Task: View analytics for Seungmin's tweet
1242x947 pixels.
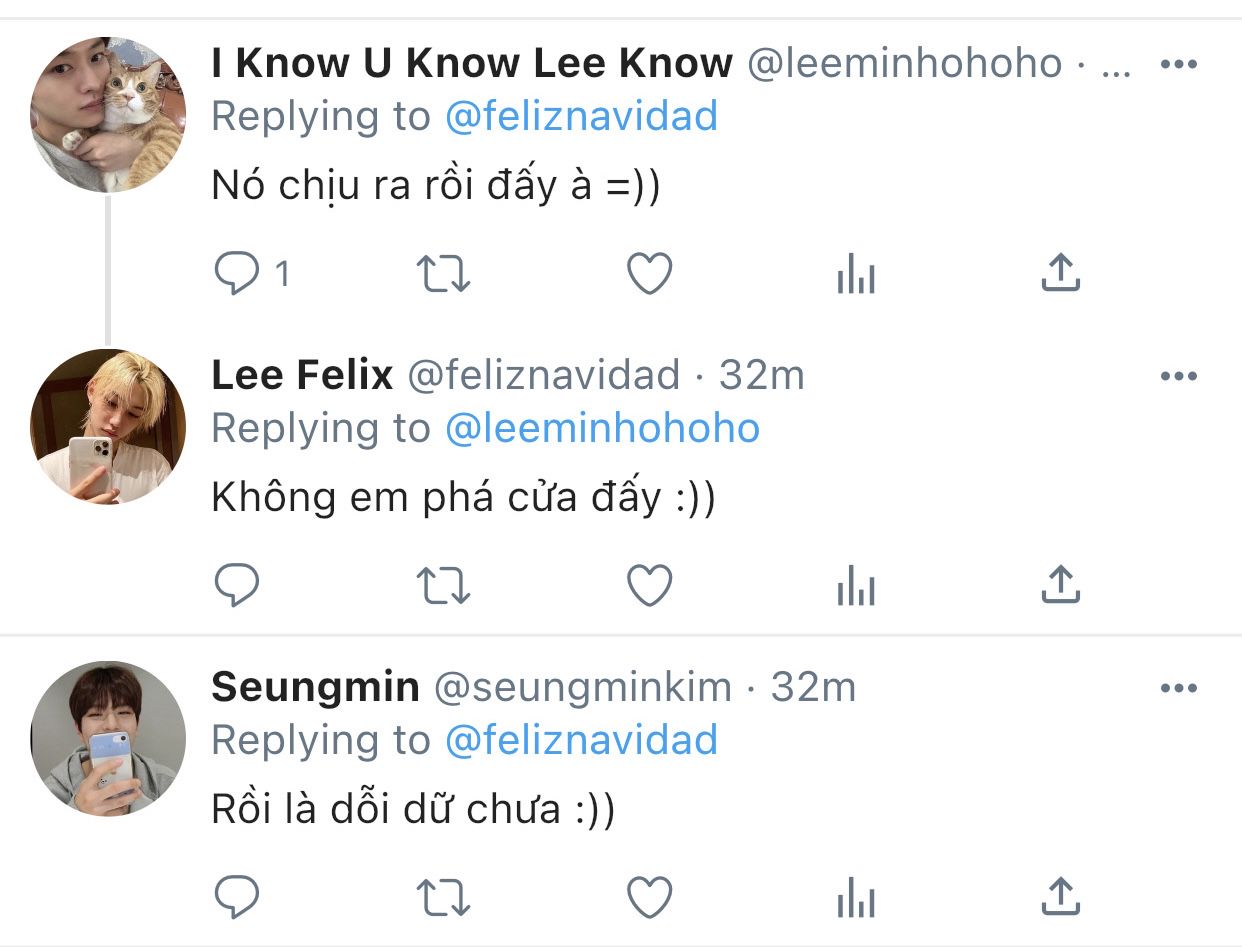Action: 856,897
